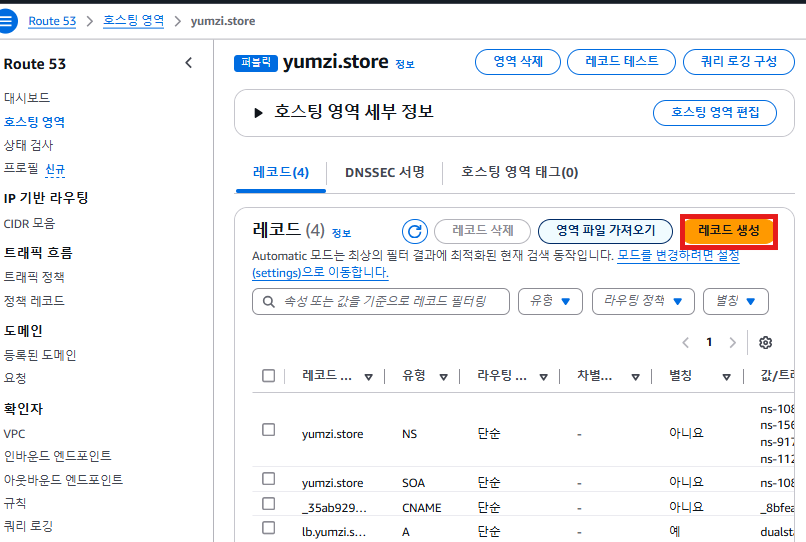Open VPC in sidebar
This screenshot has width=806, height=542.
[x=14, y=434]
